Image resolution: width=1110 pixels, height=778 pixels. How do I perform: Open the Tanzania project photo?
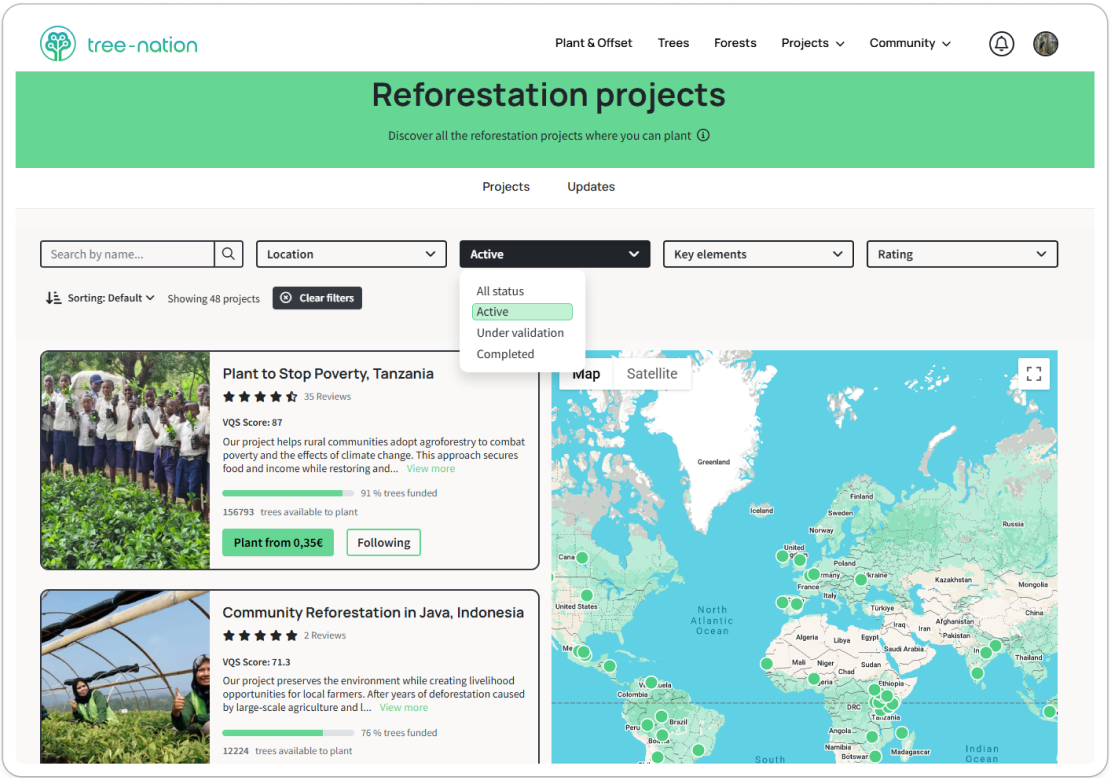125,460
